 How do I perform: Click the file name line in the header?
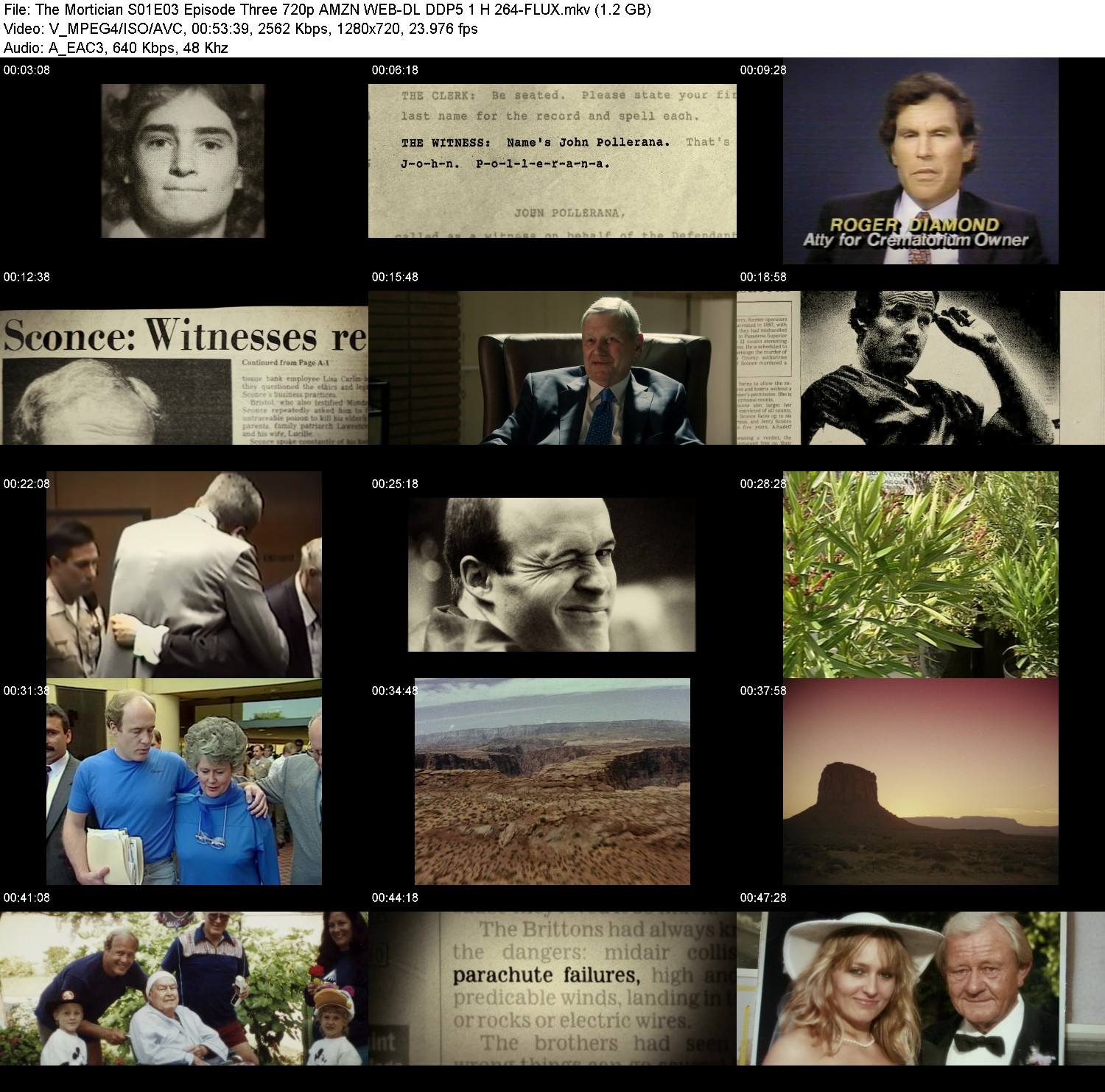click(327, 10)
